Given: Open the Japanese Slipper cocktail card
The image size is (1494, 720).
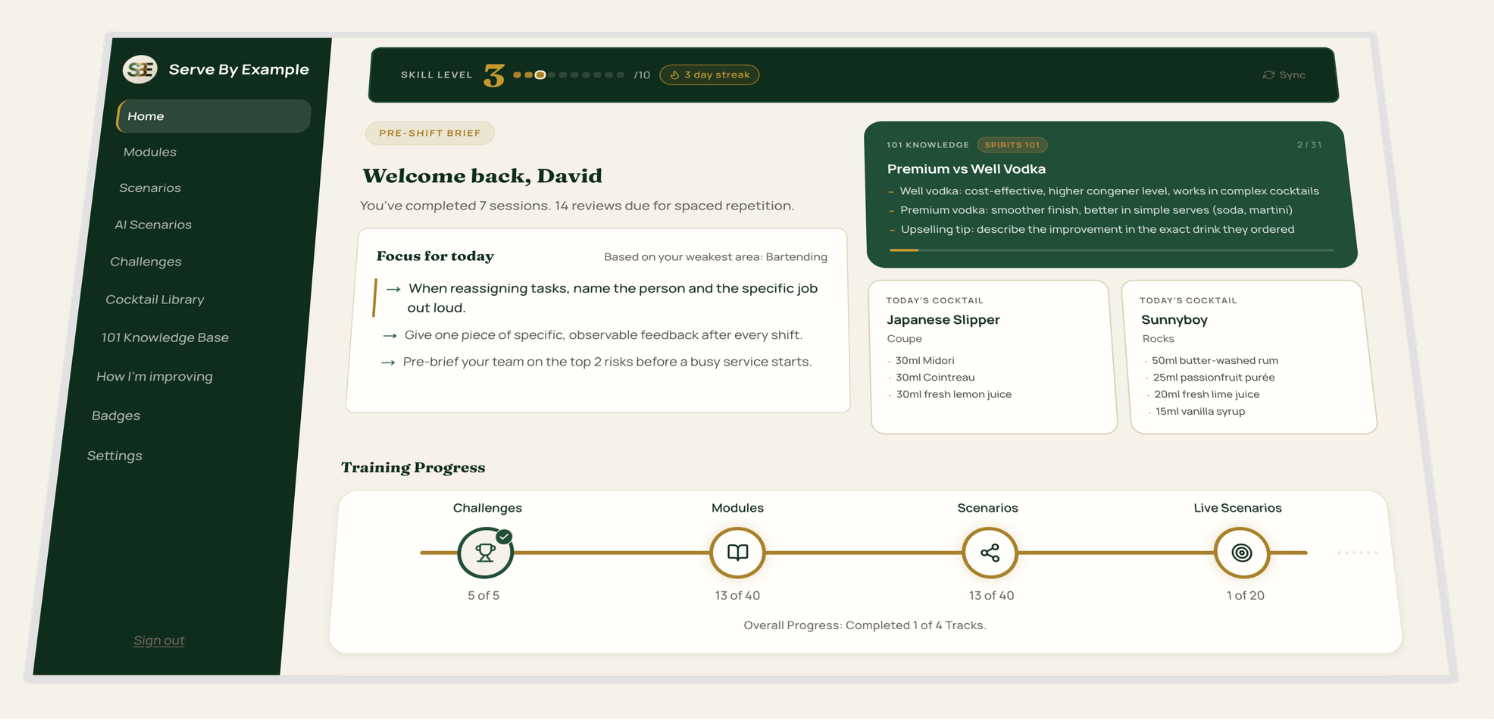Looking at the screenshot, I should (994, 357).
